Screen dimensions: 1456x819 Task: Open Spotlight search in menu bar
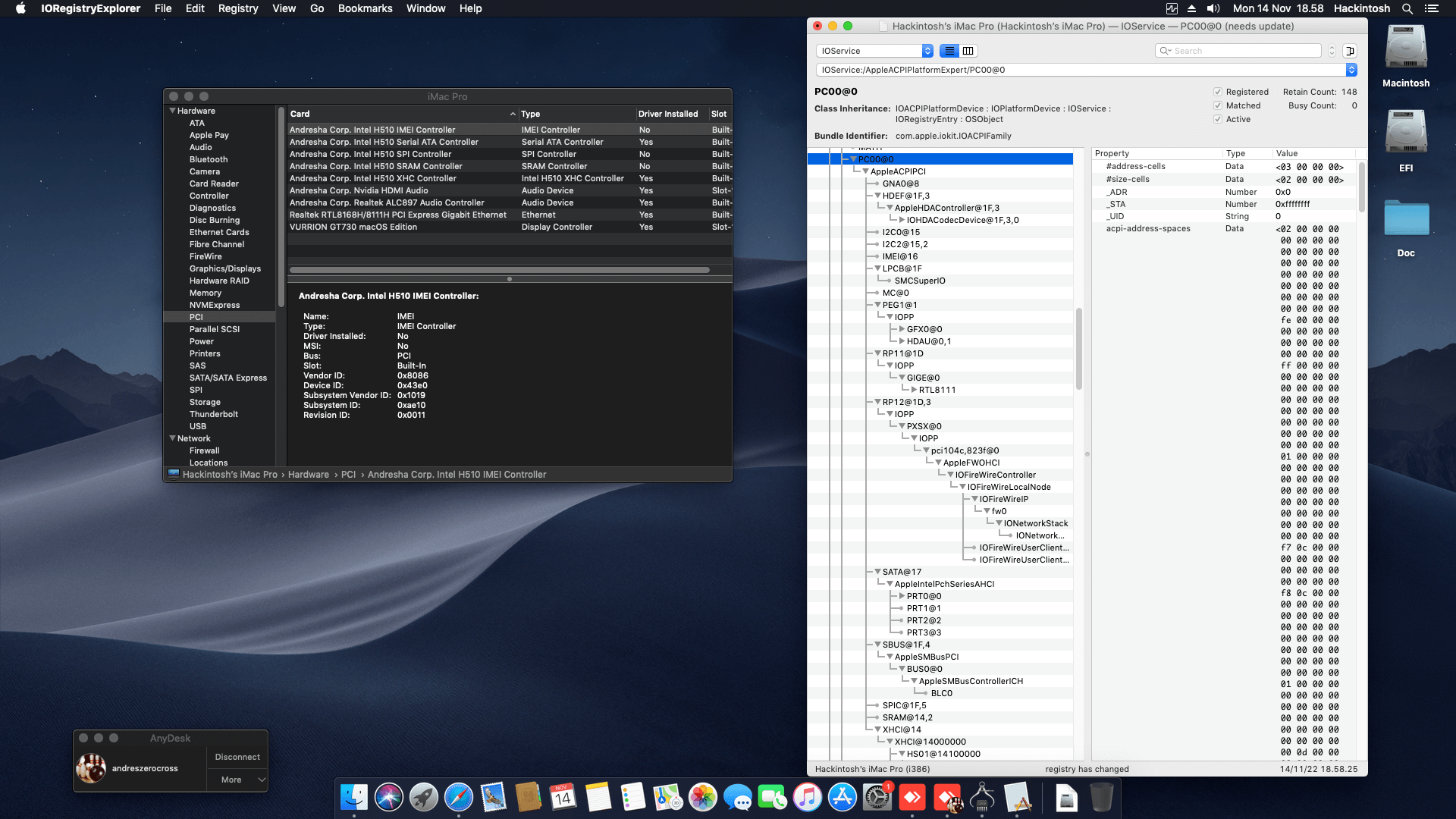tap(1407, 8)
